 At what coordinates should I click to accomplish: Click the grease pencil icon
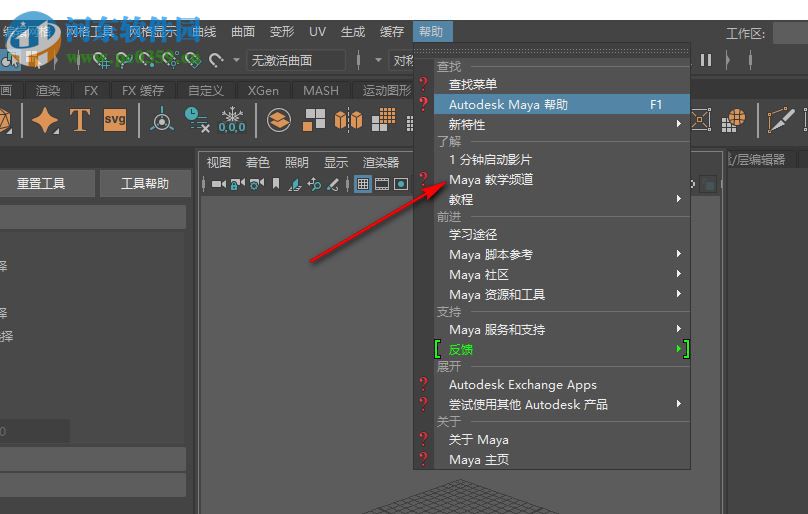pos(333,184)
